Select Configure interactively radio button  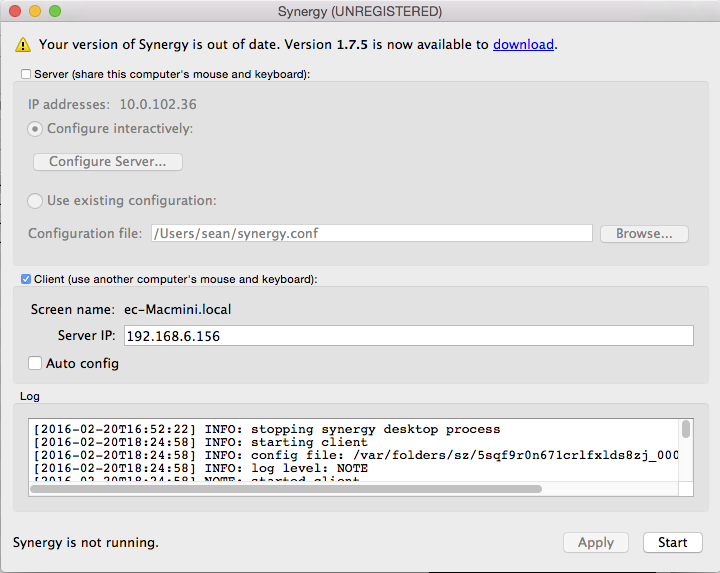(x=35, y=129)
